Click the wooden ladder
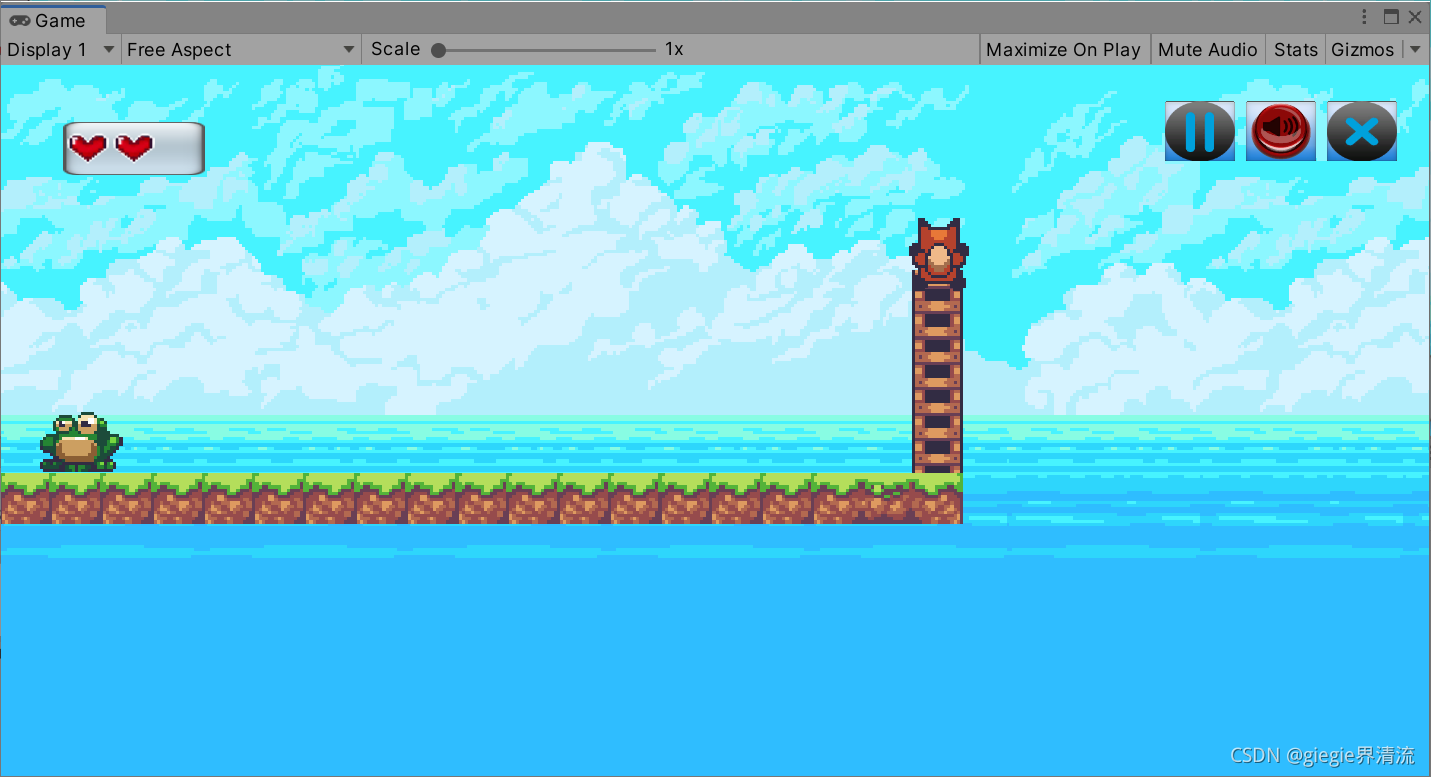The image size is (1431, 777). [937, 380]
